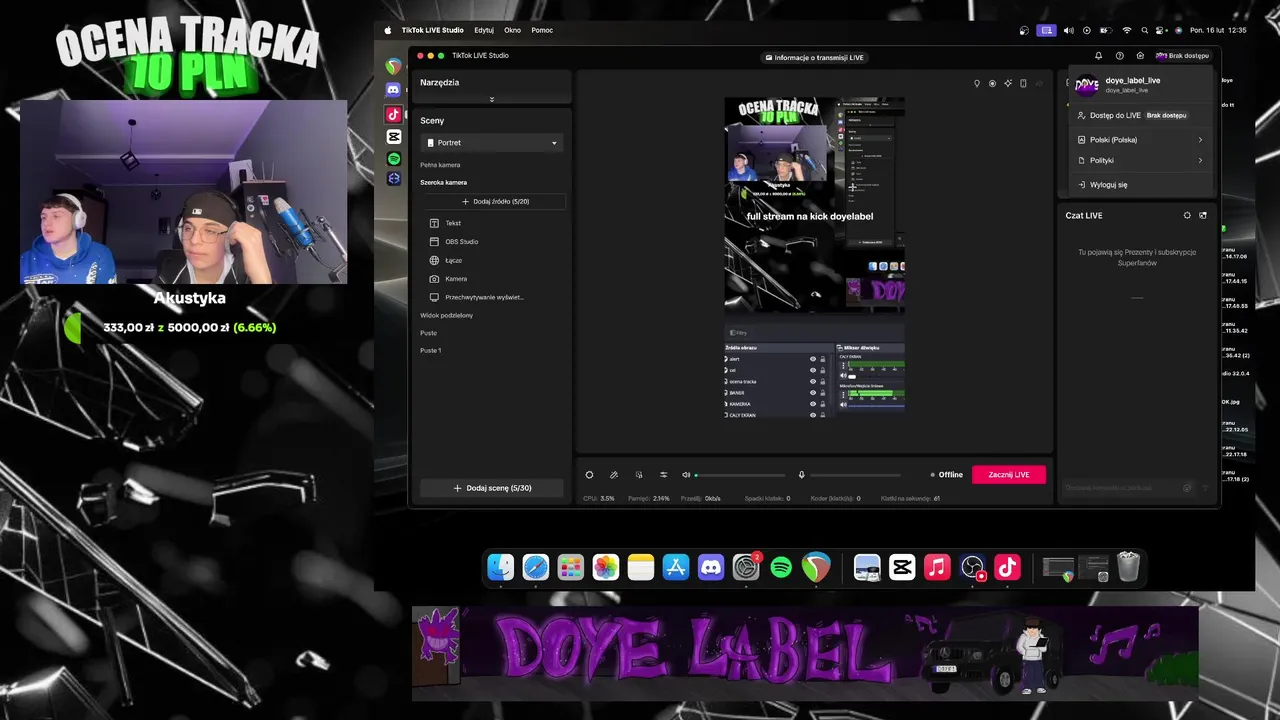This screenshot has width=1280, height=720.
Task: Adjust the microphone volume slider
Action: coord(856,475)
